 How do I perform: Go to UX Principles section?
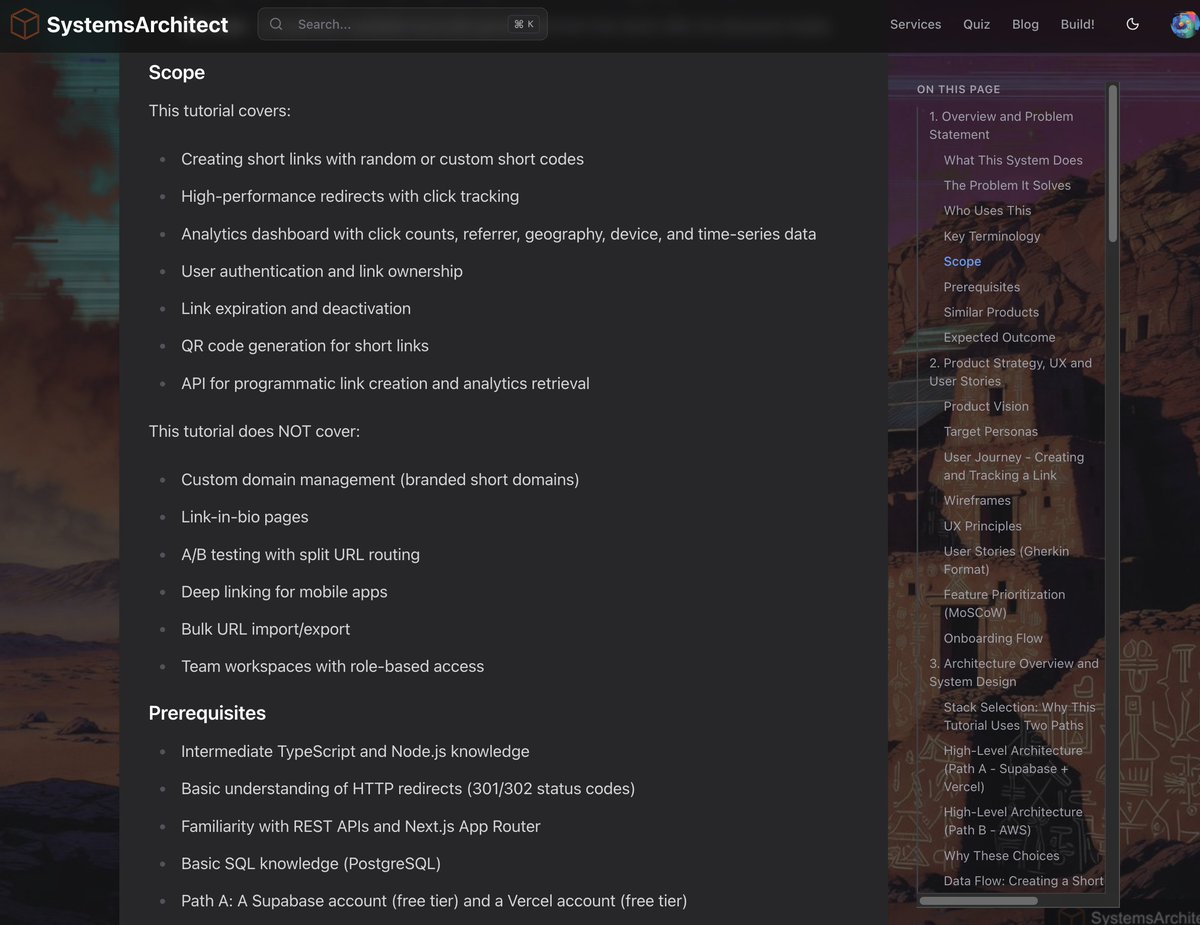click(983, 526)
